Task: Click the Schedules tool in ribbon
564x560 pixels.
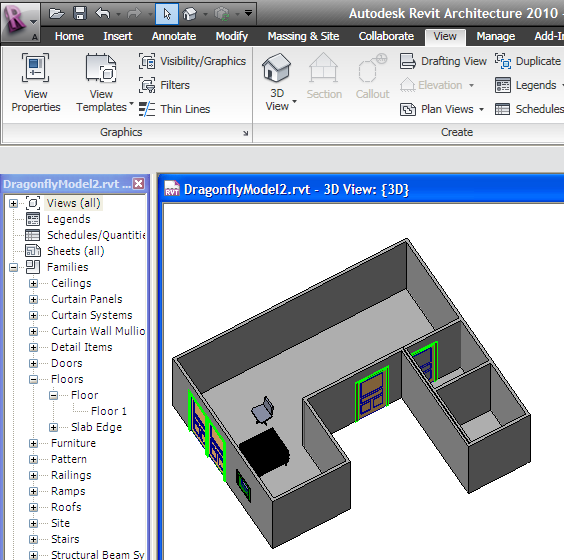Action: (x=529, y=109)
